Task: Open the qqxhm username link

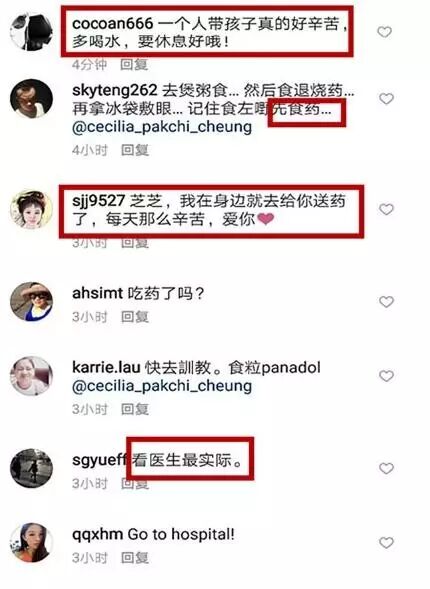Action: tap(97, 534)
